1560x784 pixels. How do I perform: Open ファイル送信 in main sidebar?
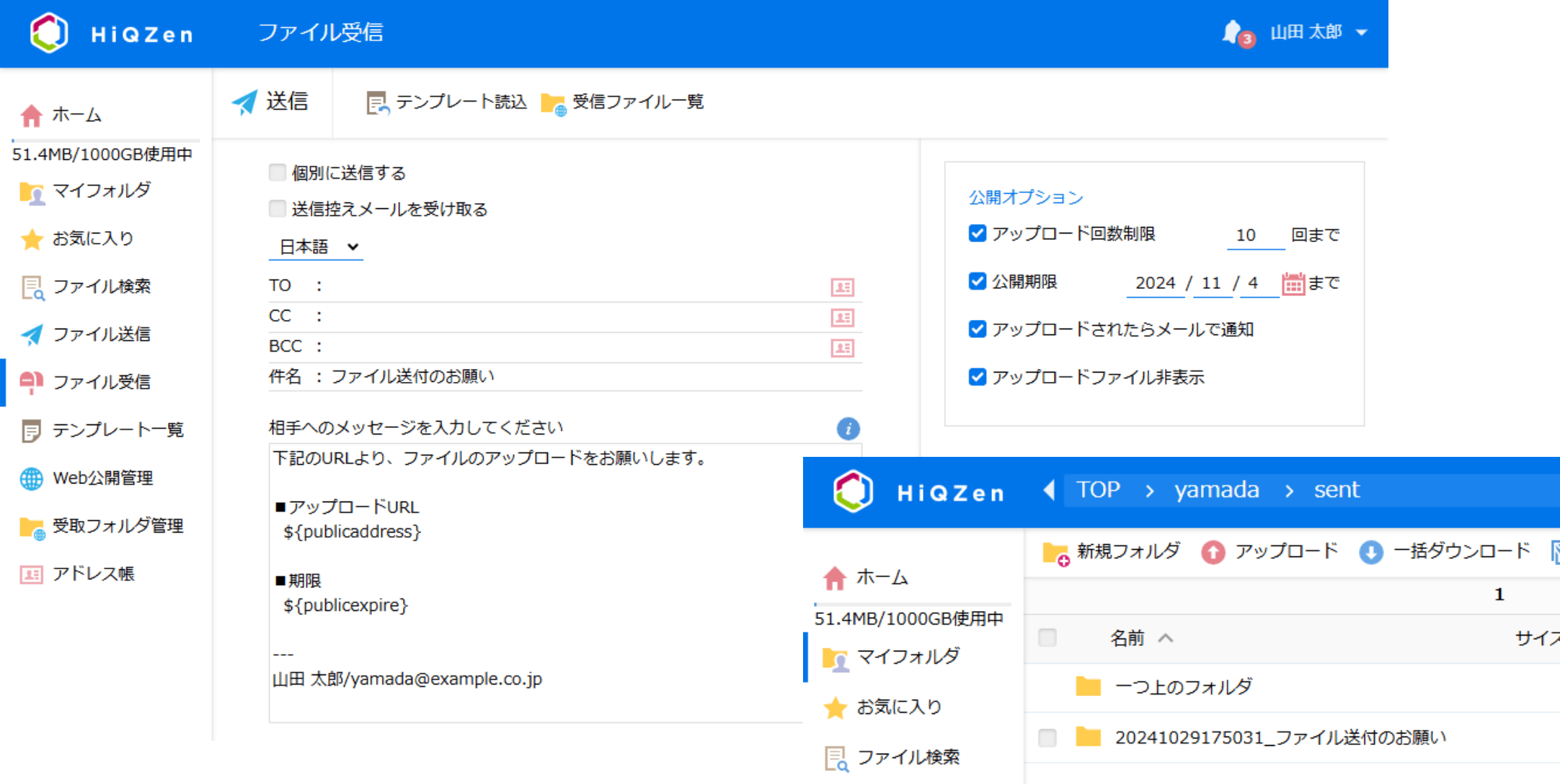tap(85, 334)
